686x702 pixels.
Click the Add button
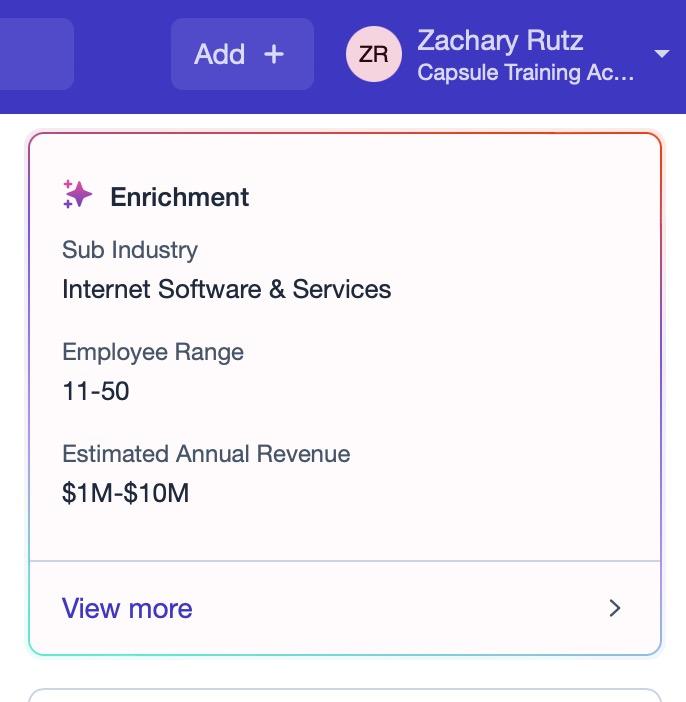(x=241, y=54)
